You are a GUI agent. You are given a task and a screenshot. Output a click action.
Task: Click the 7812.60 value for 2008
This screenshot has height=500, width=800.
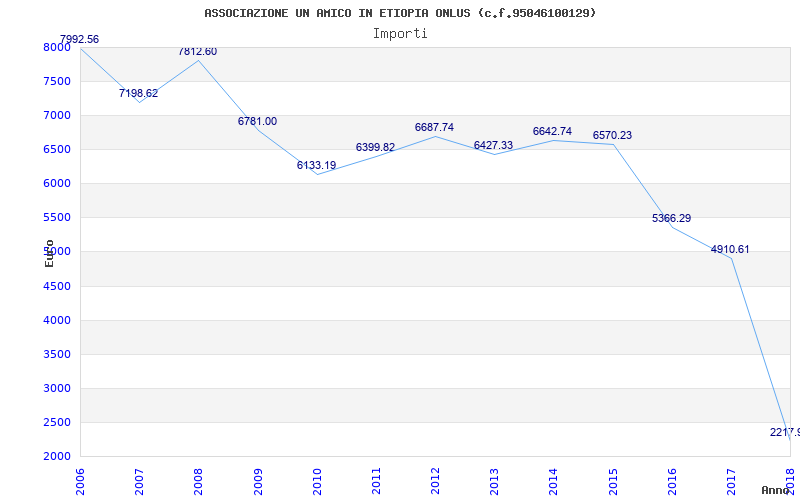click(x=197, y=52)
